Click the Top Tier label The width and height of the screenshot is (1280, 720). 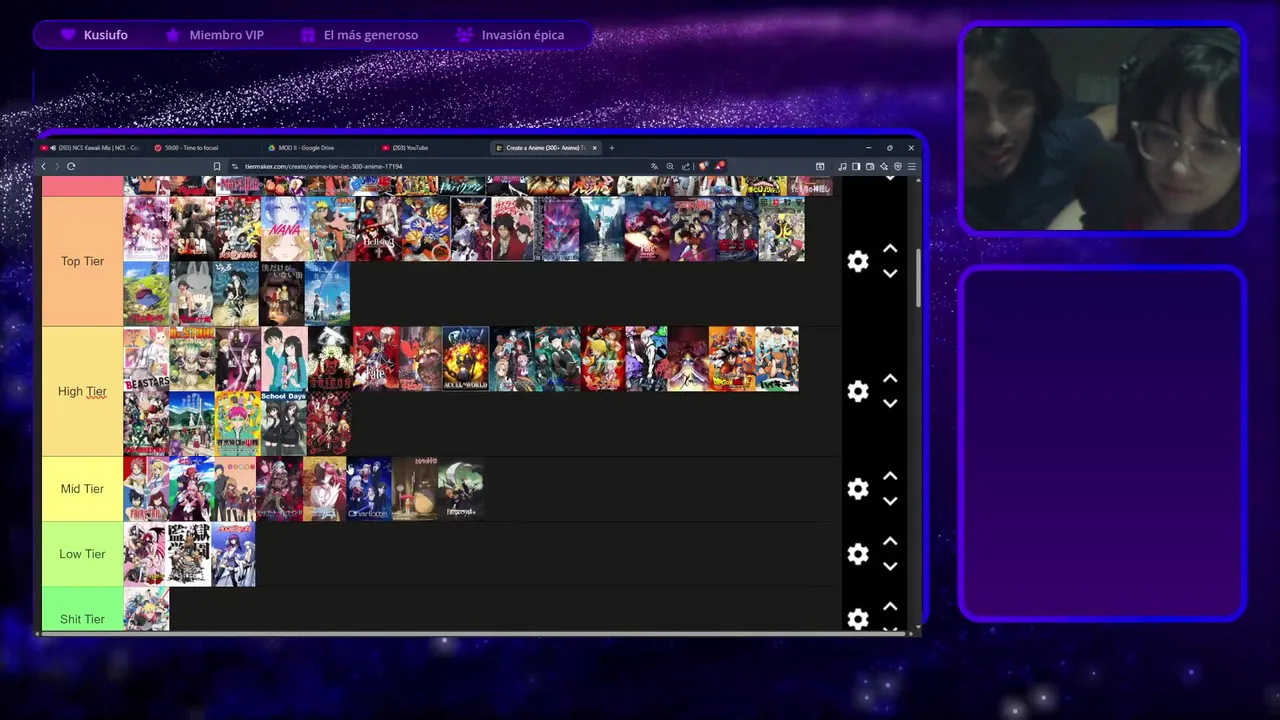[82, 261]
